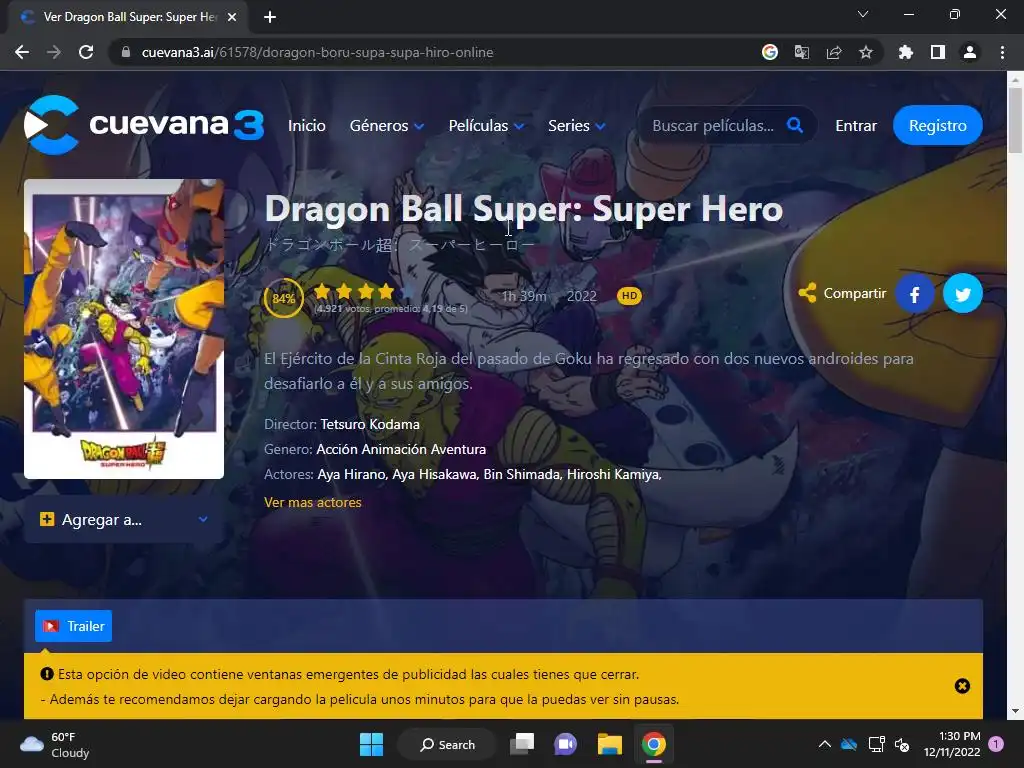Image resolution: width=1024 pixels, height=768 pixels.
Task: Click the Dragon Ball Super: Super Hero title
Action: coord(523,209)
